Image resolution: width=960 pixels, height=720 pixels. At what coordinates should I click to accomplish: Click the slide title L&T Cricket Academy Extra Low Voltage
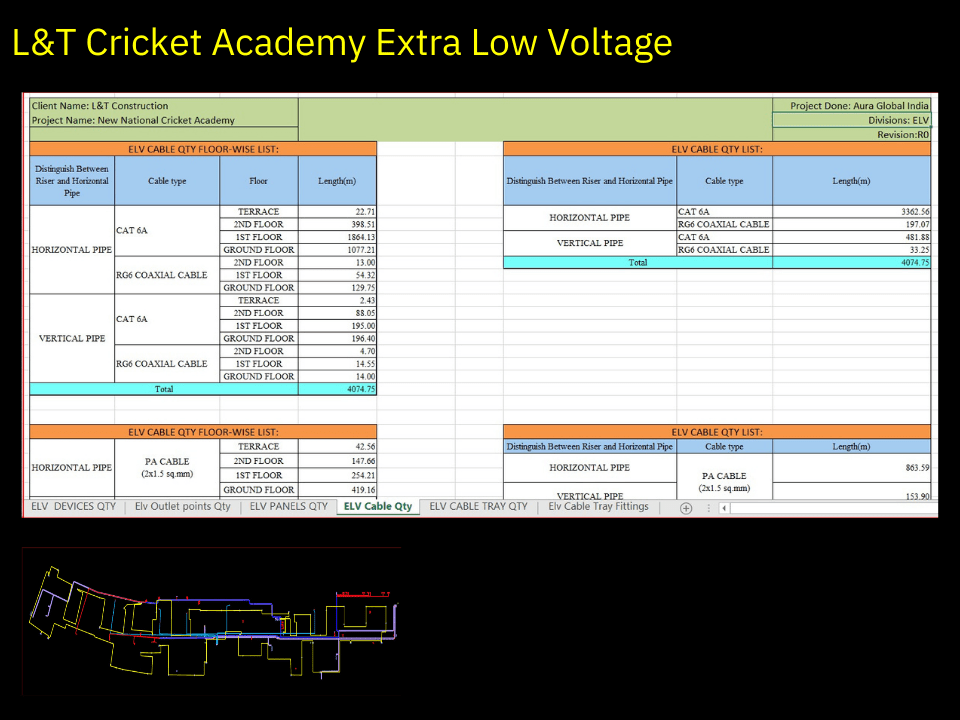tap(342, 43)
